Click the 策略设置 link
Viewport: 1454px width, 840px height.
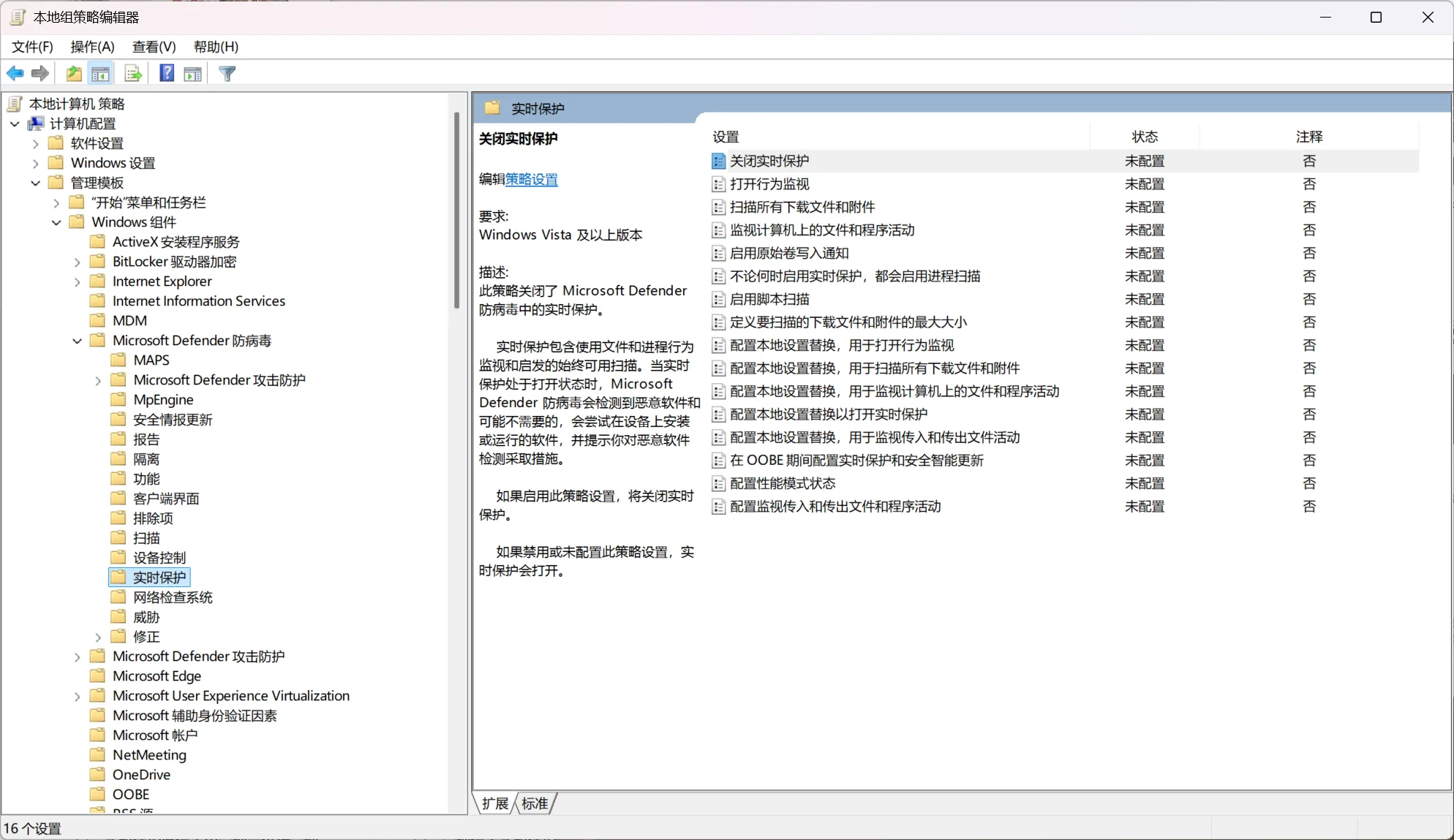point(532,179)
